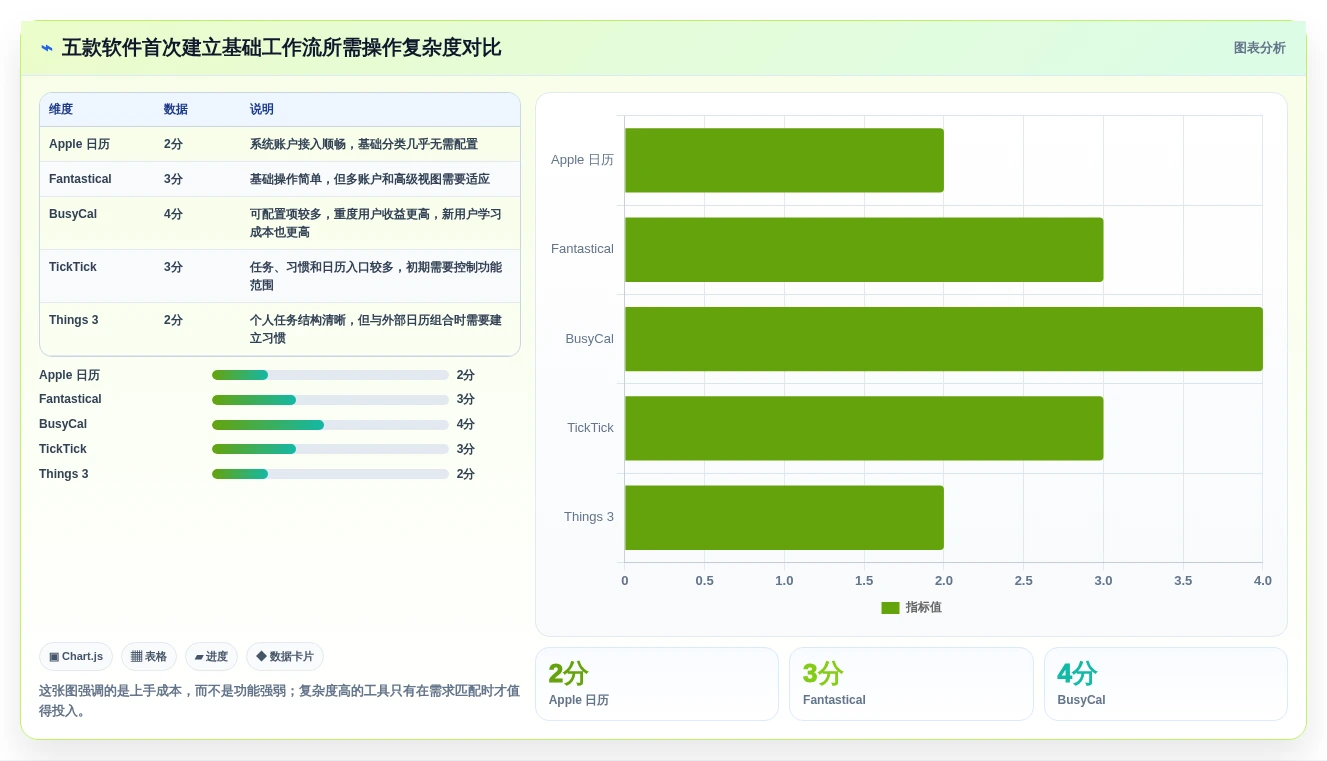Image resolution: width=1327 pixels, height=761 pixels.
Task: Click the Things 3 chart axis label
Action: coord(589,517)
